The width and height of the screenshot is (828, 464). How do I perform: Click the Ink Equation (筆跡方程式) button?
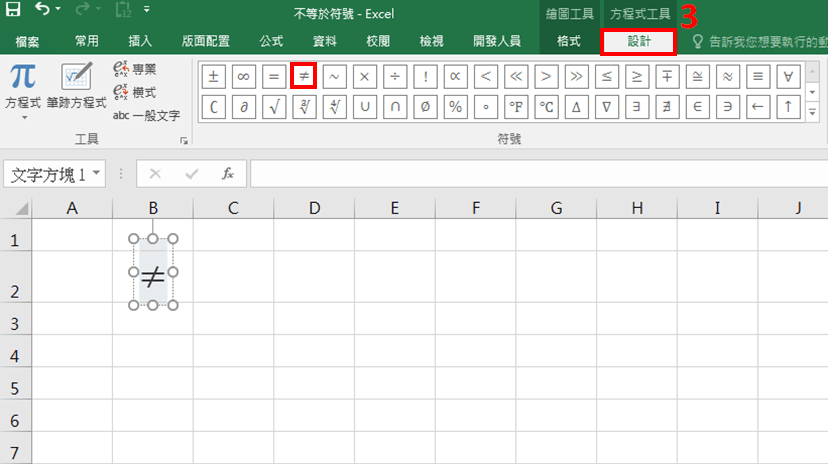[76, 86]
